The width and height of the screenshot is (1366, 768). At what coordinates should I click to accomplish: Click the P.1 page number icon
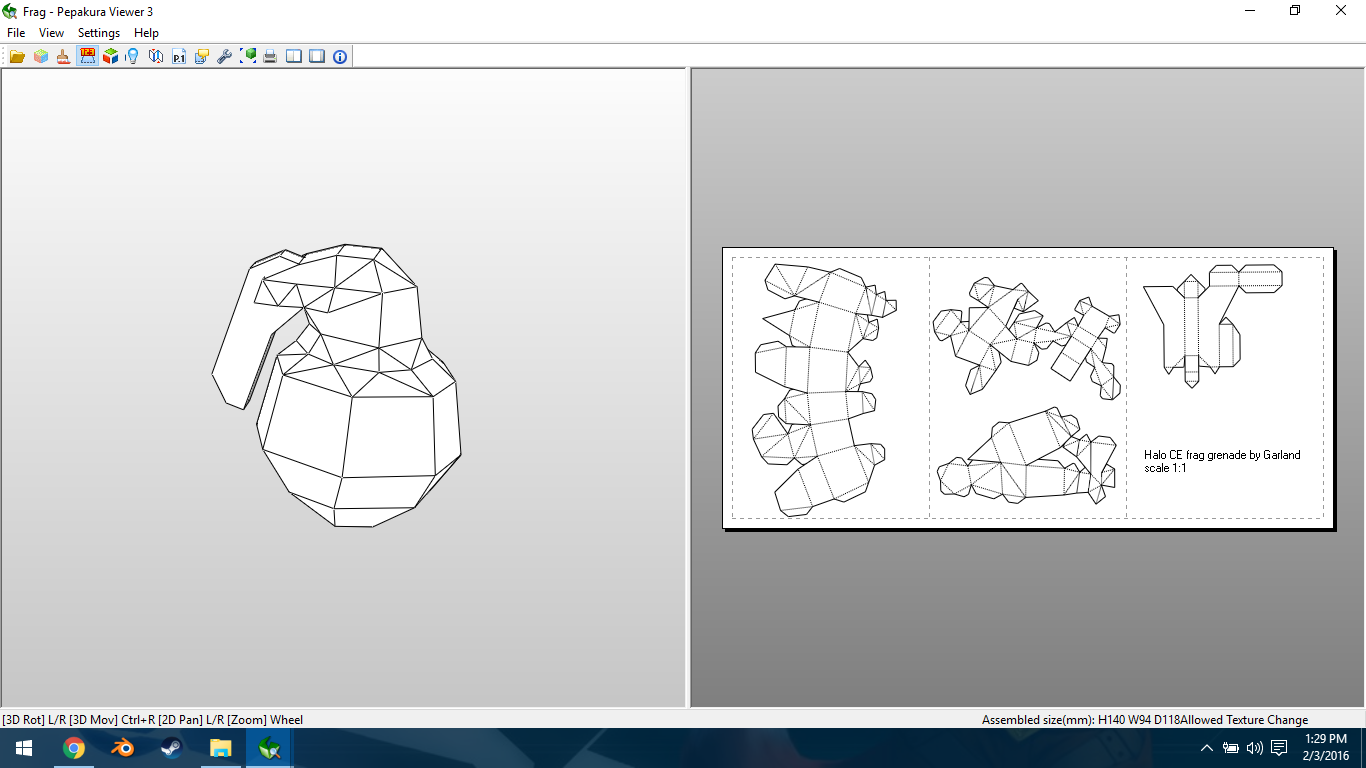click(179, 57)
